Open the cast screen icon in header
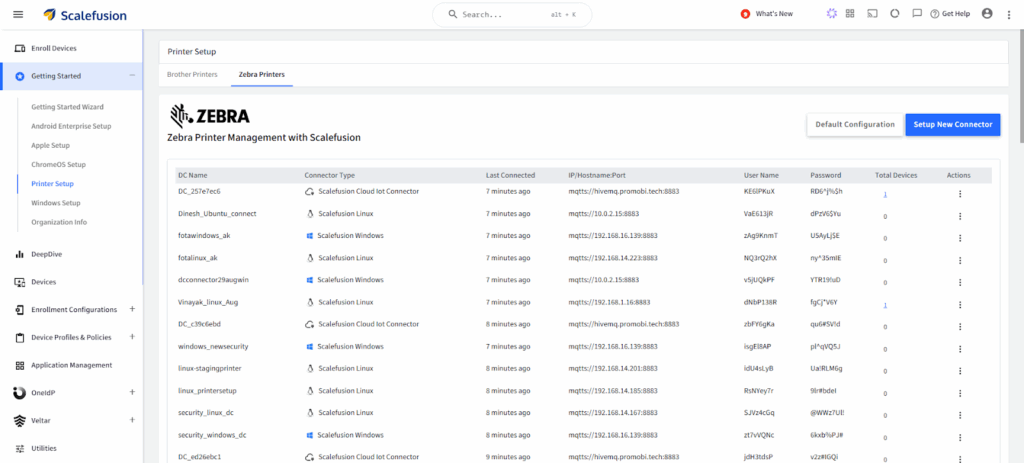1024x463 pixels. pos(872,14)
